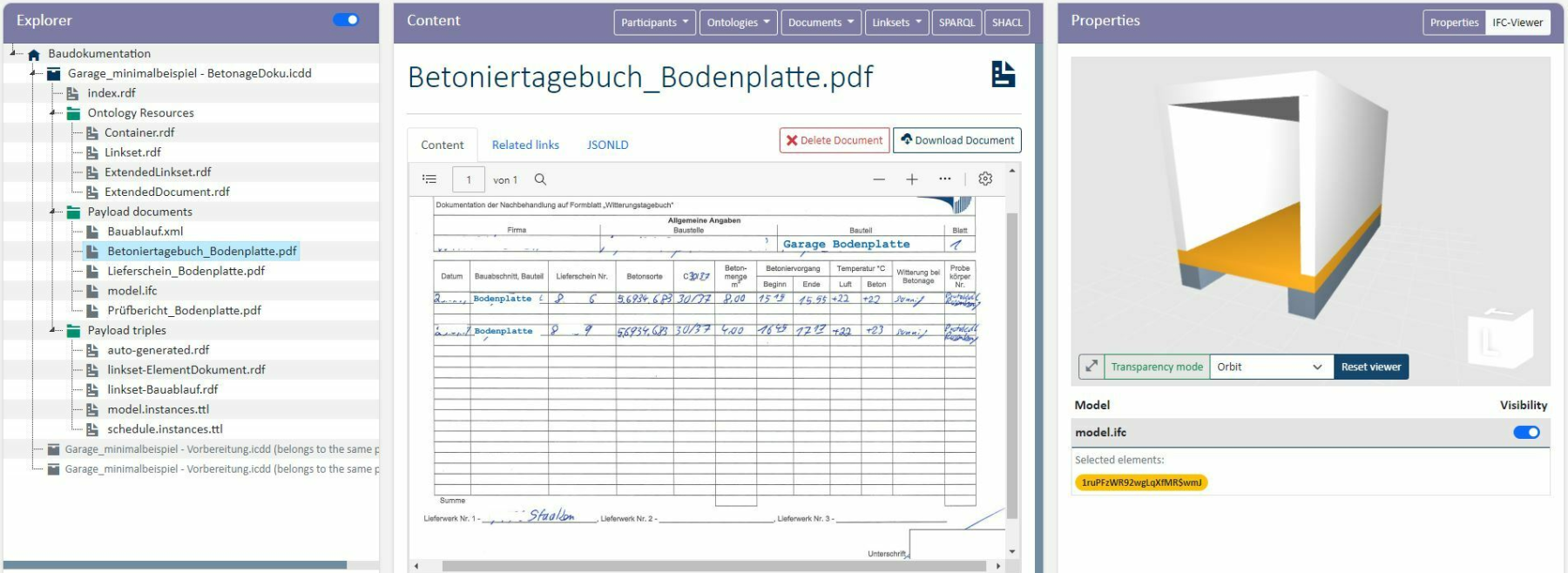This screenshot has height=573, width=1568.
Task: Open the Orbit navigation mode dropdown
Action: pyautogui.click(x=1271, y=367)
